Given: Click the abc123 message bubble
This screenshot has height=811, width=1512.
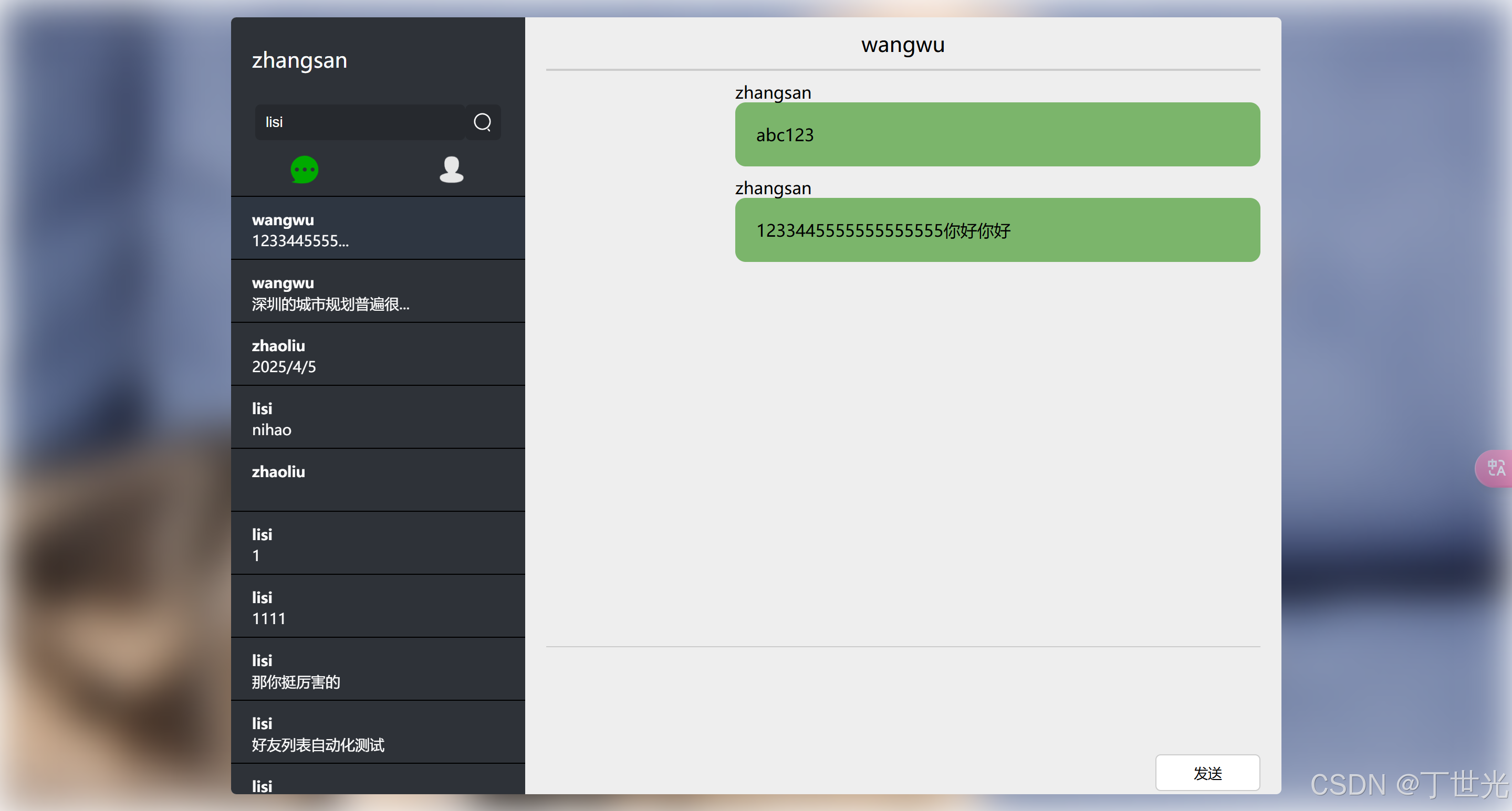Looking at the screenshot, I should point(997,134).
